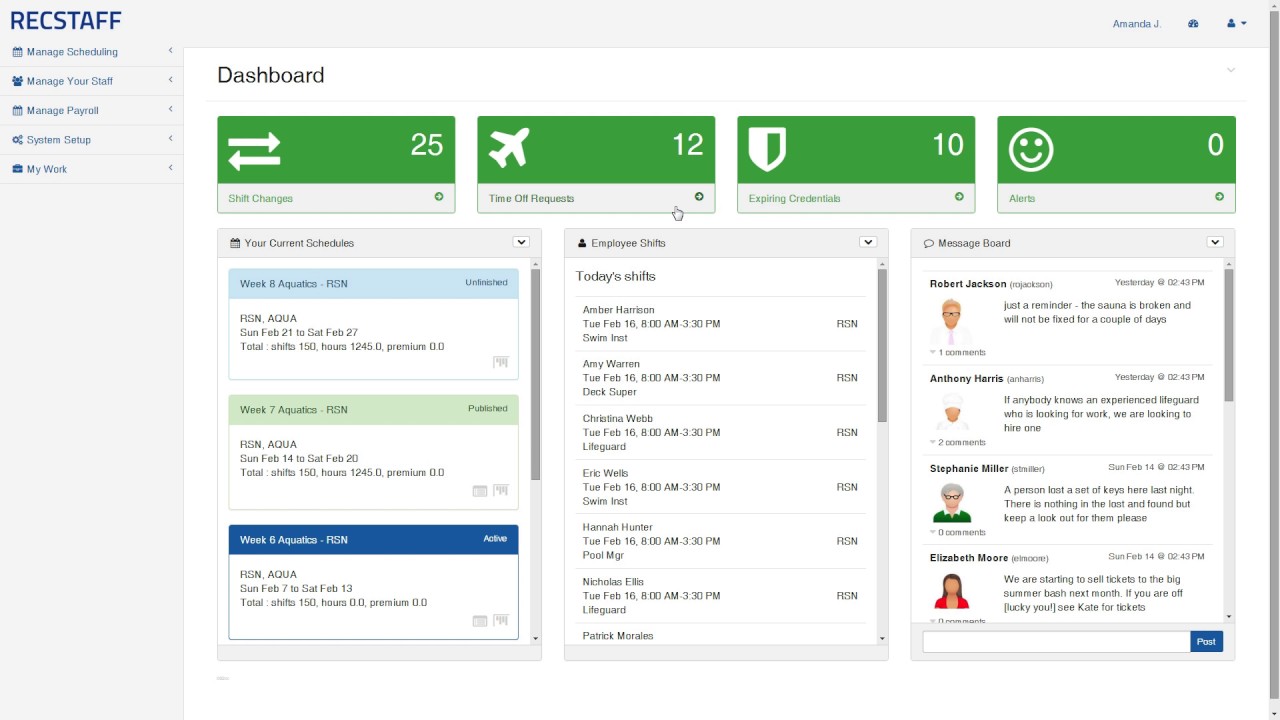
Task: Click Robert Jackson's avatar on Message Board
Action: coord(951,322)
